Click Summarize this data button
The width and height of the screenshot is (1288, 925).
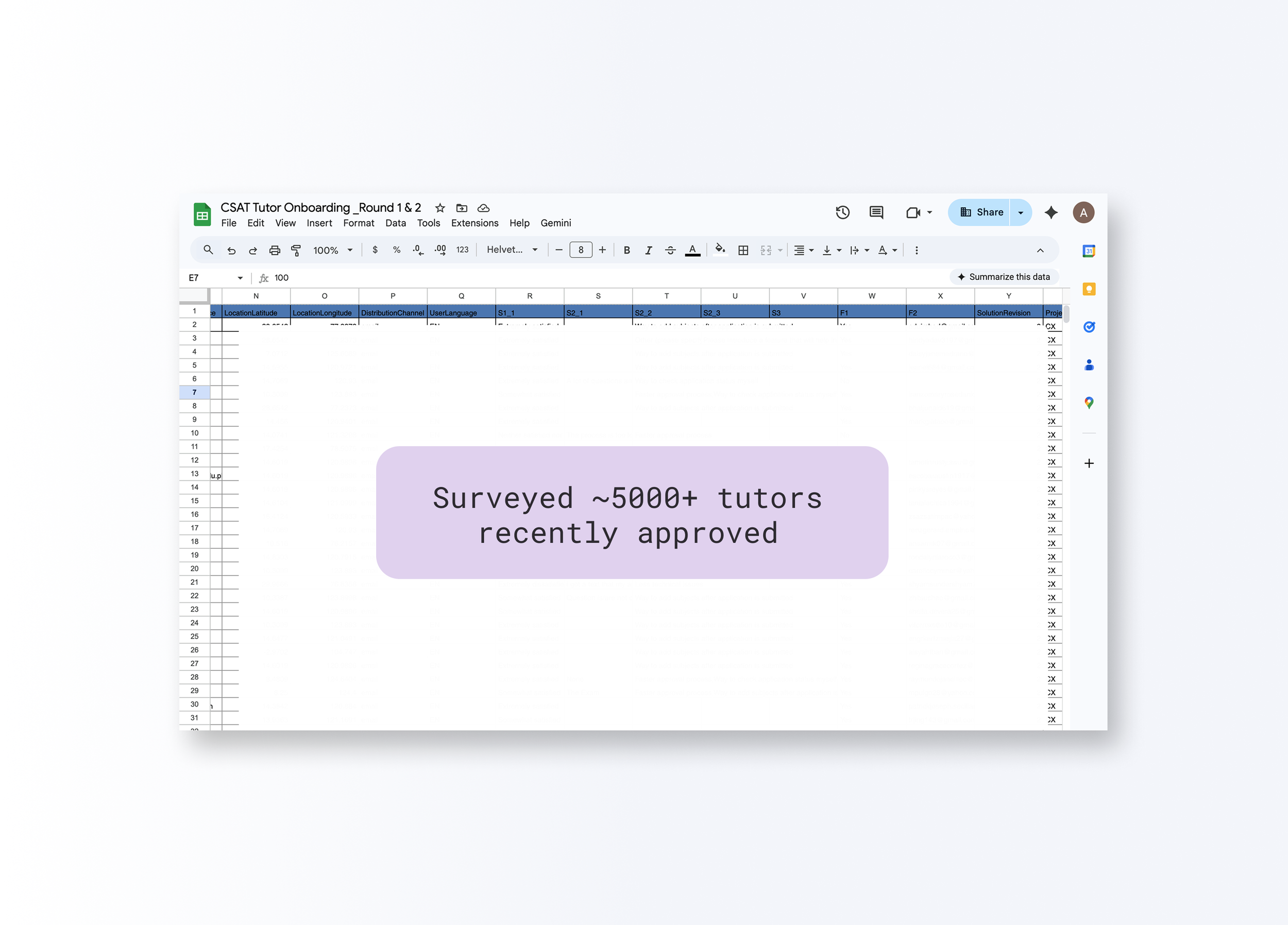pos(1004,277)
